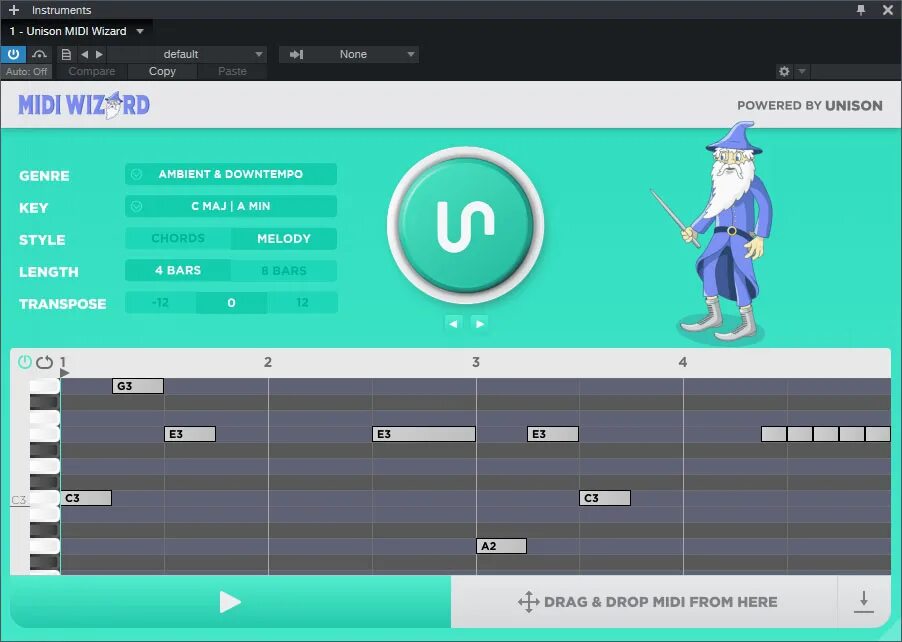
Task: Add a new instrument with the plus icon
Action: click(x=14, y=10)
